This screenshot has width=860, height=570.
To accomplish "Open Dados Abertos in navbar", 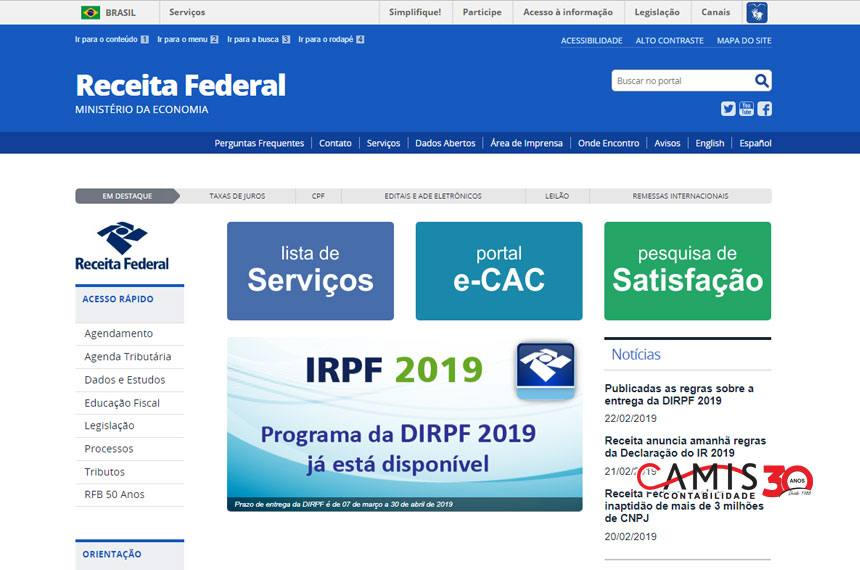I will coord(445,143).
